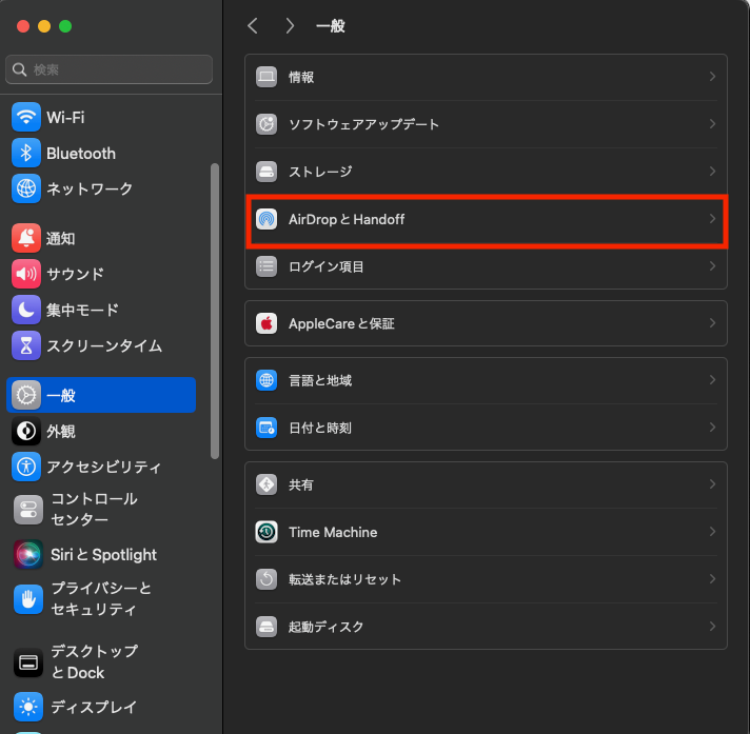Select プライバシーとセキュリティ hand icon
Image resolution: width=750 pixels, height=734 pixels.
click(x=28, y=599)
